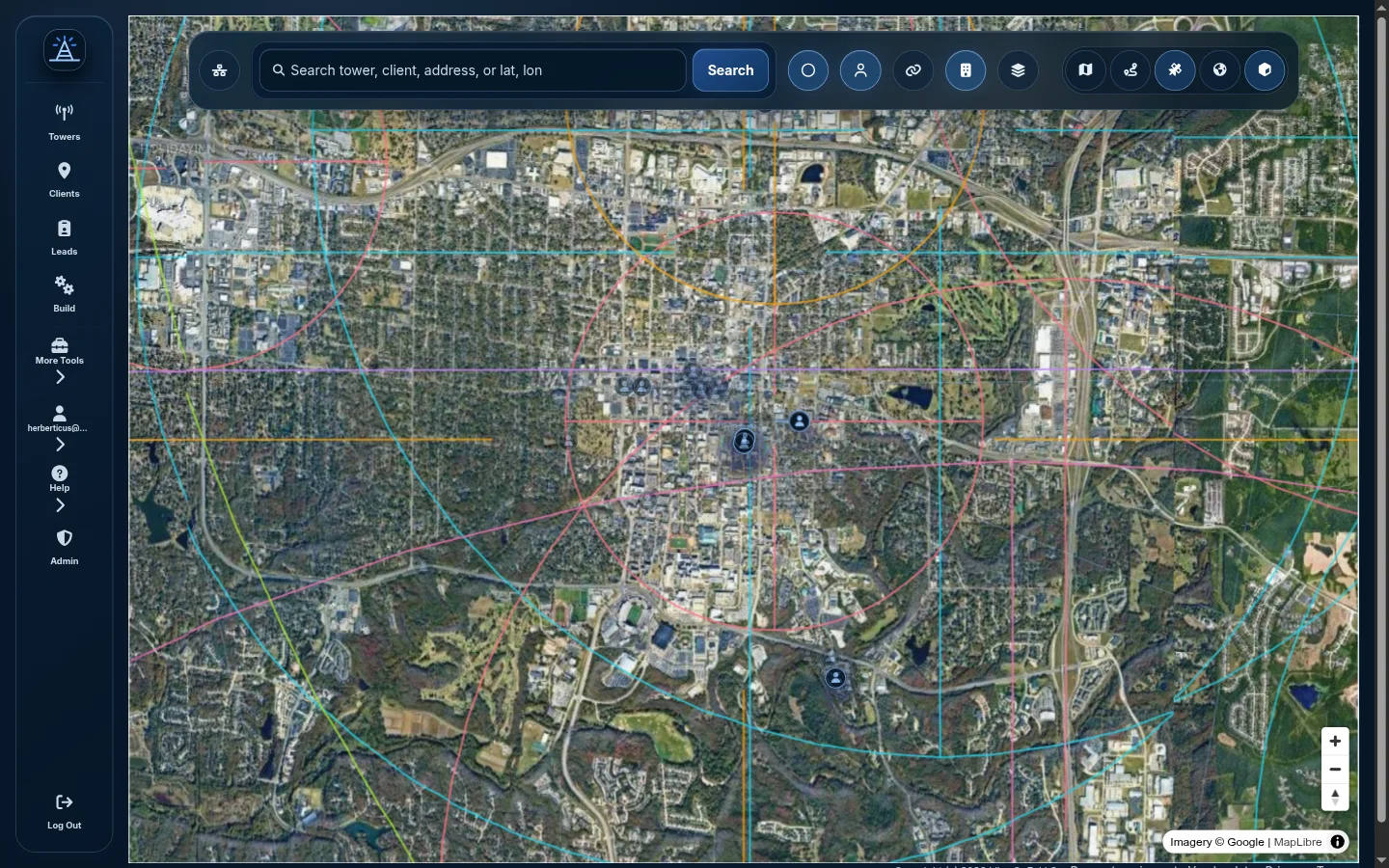Viewport: 1389px width, 868px height.
Task: Click the Search button
Action: [x=730, y=70]
